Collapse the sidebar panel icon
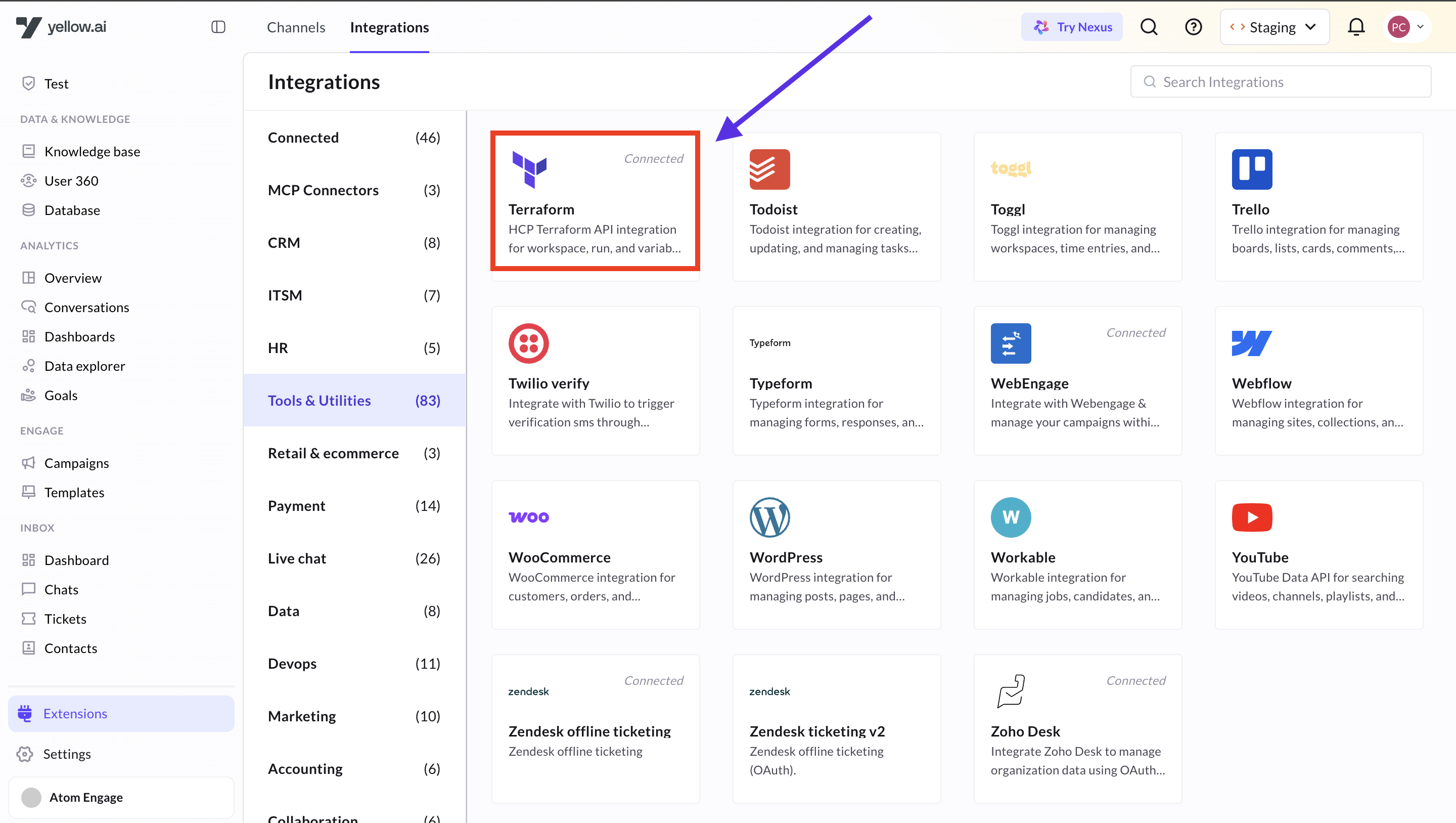The image size is (1456, 823). tap(218, 27)
